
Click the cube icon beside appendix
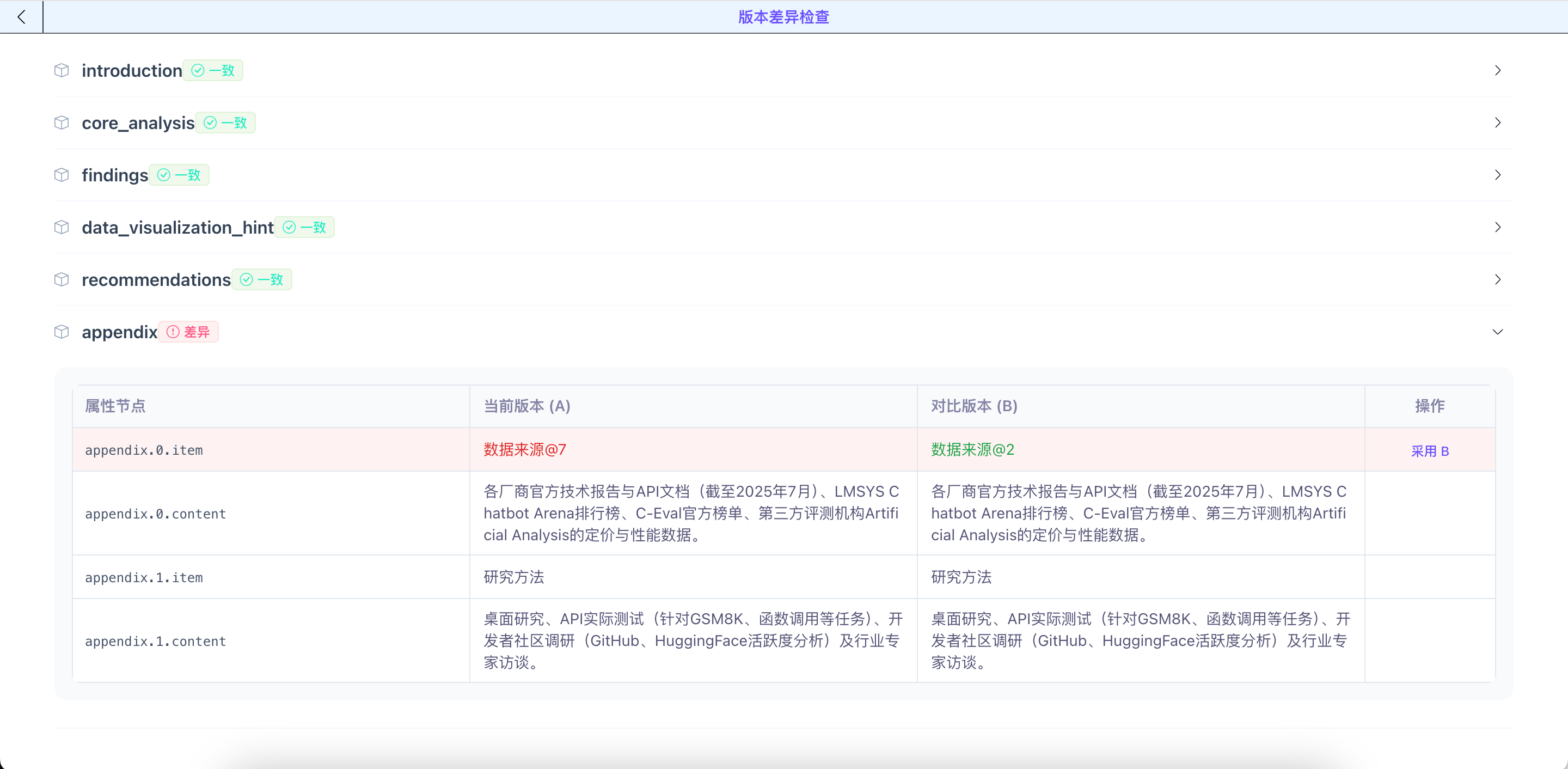(62, 332)
